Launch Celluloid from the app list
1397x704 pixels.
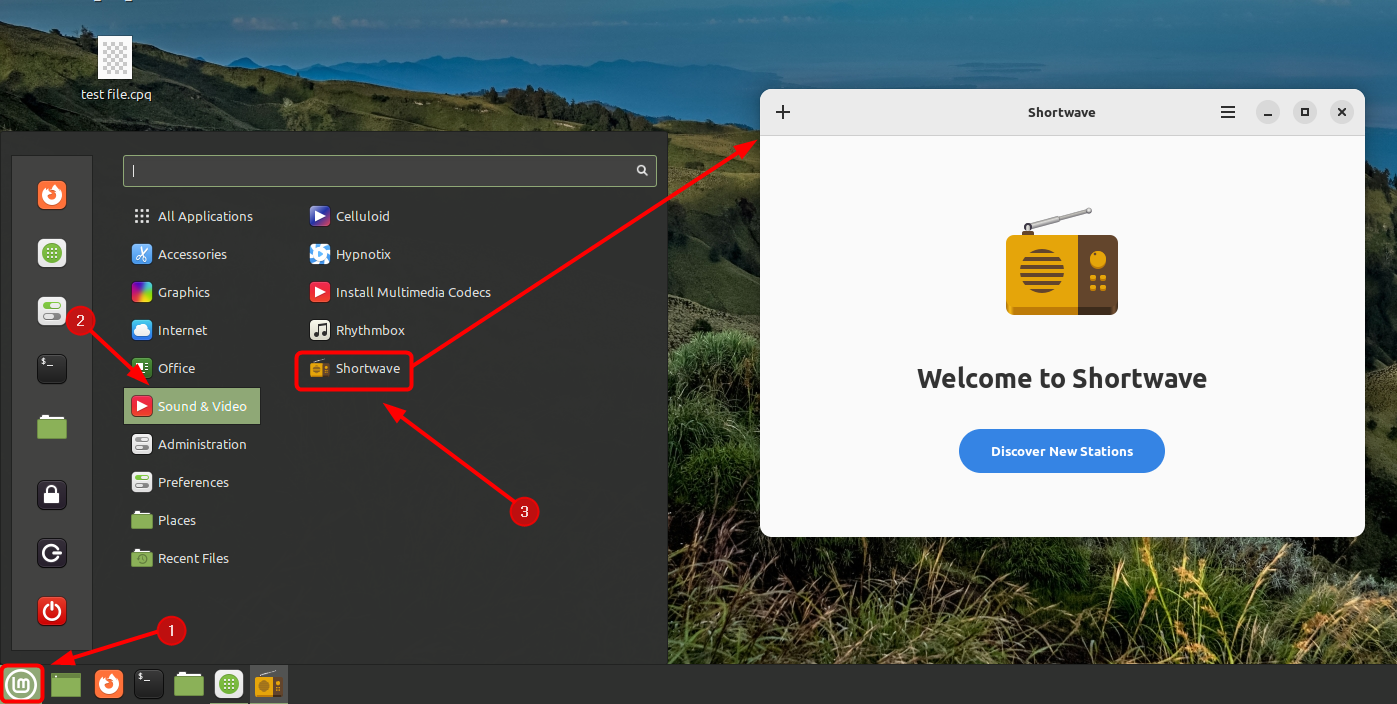350,216
